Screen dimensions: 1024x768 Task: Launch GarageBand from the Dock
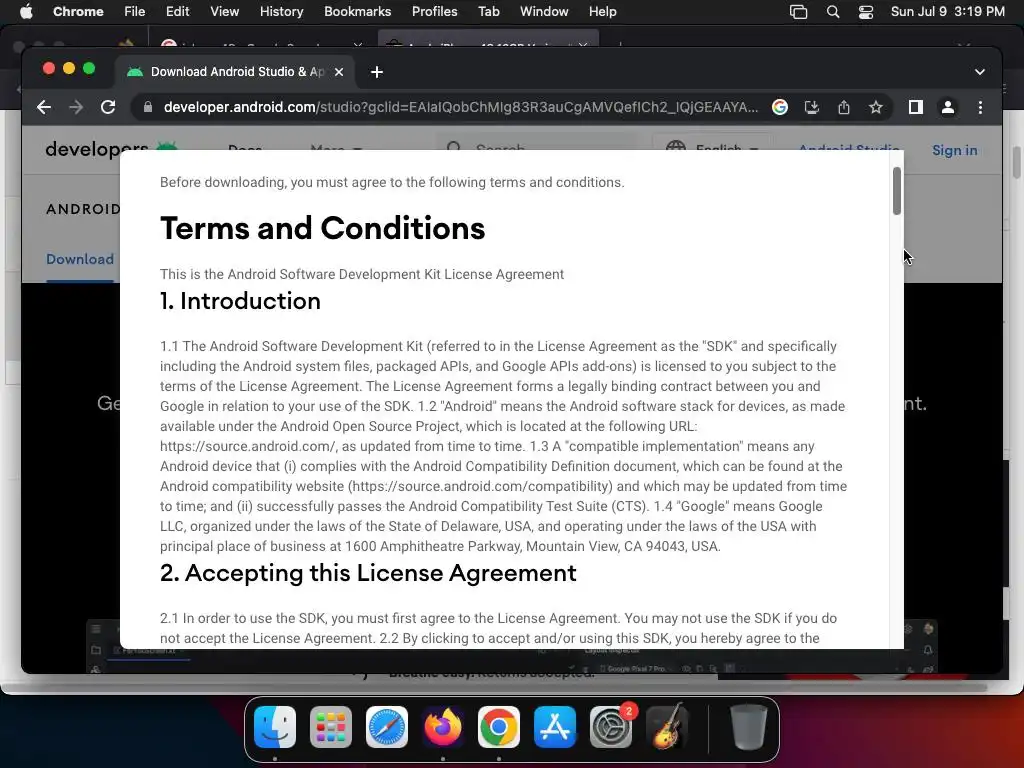(x=667, y=727)
